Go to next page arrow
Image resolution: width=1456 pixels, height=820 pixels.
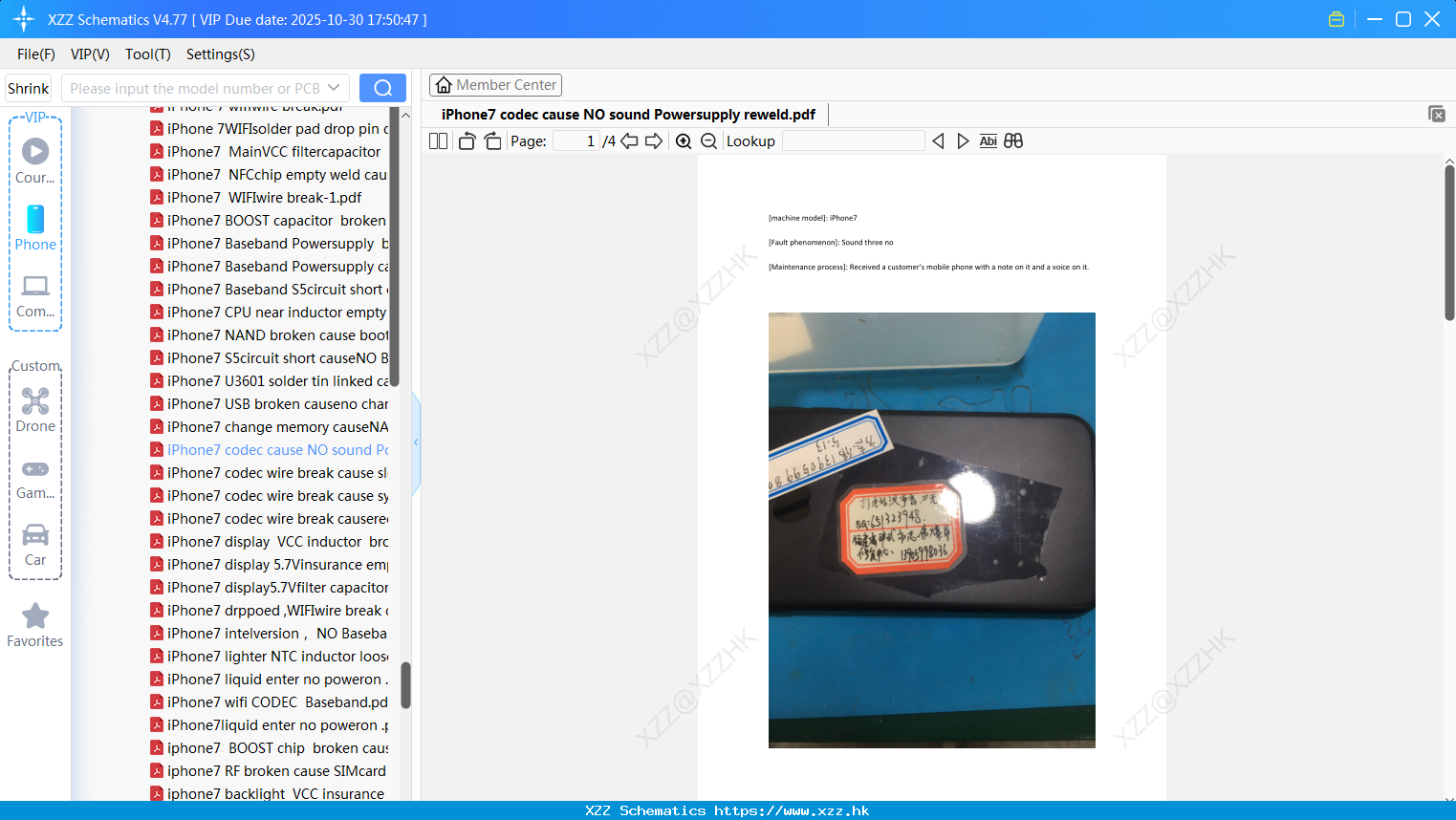tap(654, 141)
